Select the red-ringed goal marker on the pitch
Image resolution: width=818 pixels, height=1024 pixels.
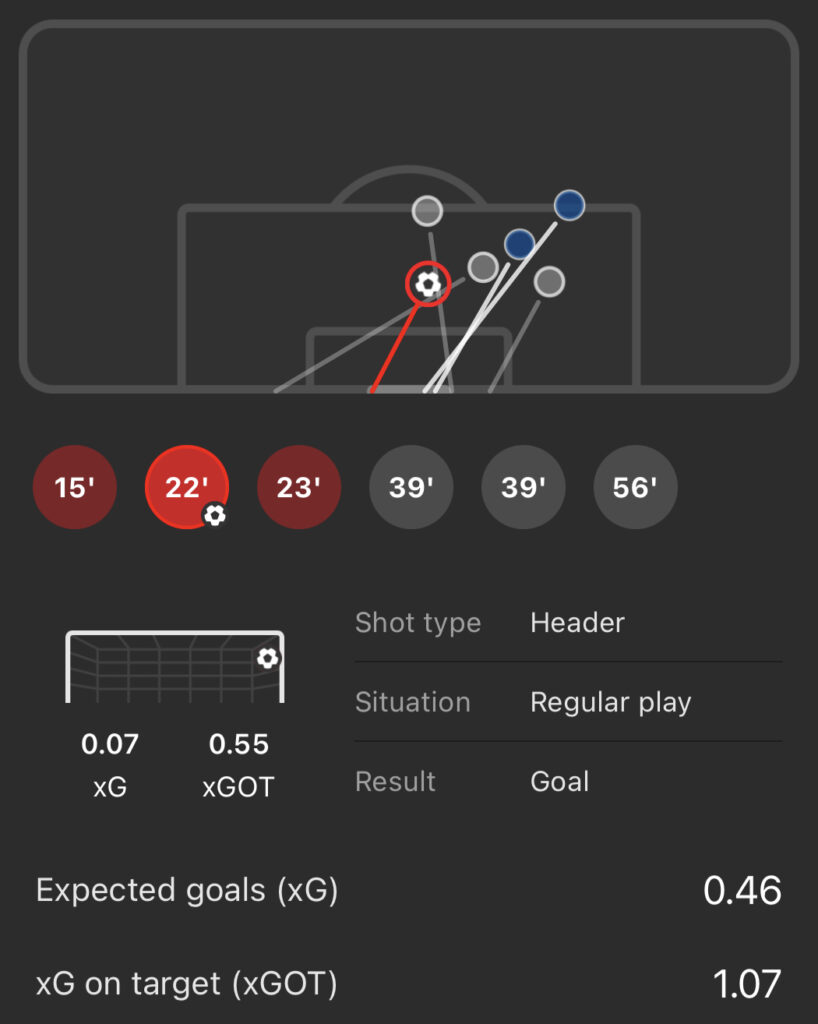tap(428, 284)
